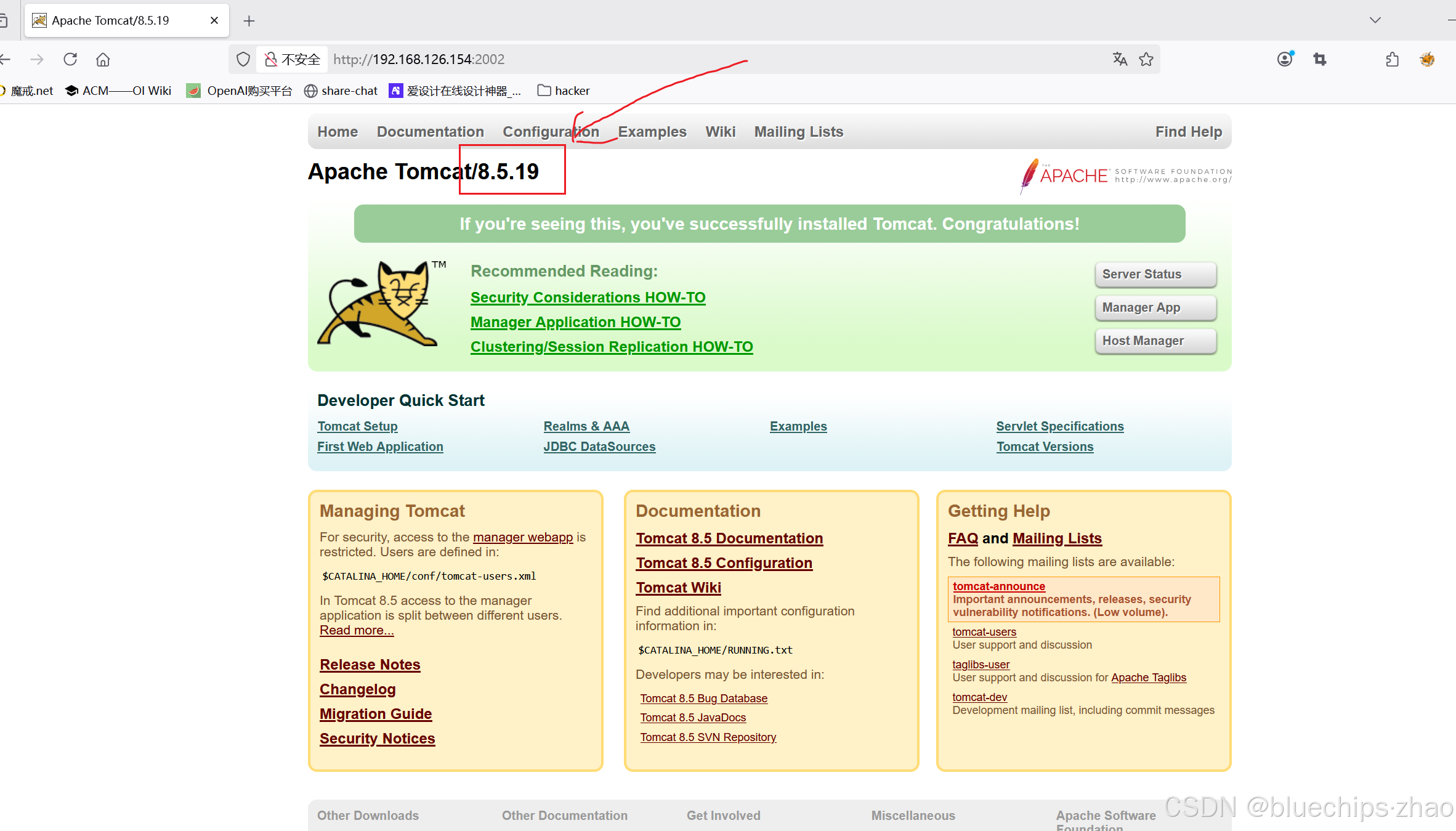Screen dimensions: 1456x831
Task: Expand the tab list chevron
Action: [1375, 20]
